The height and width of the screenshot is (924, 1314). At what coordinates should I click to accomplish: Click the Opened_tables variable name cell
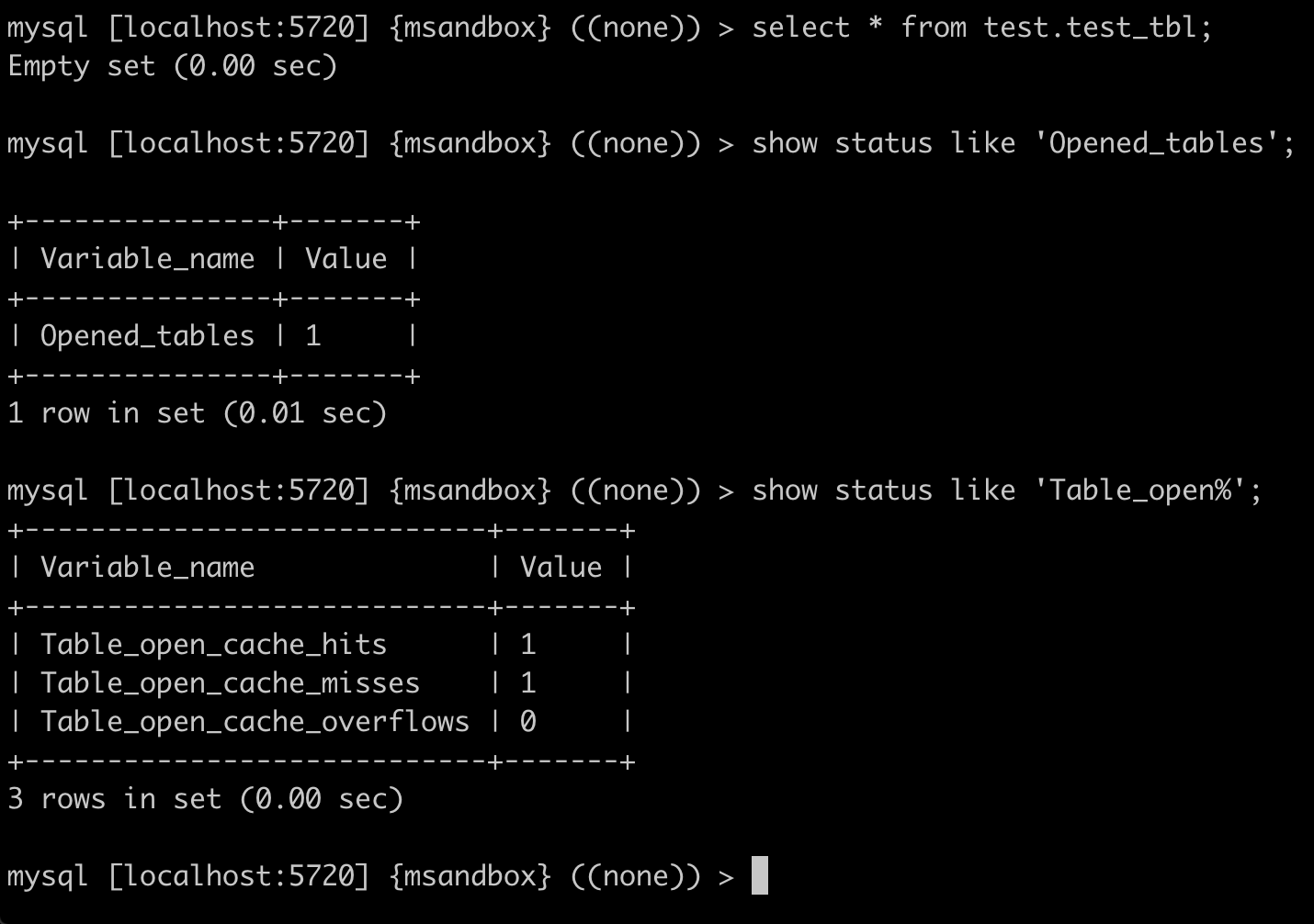click(x=147, y=336)
